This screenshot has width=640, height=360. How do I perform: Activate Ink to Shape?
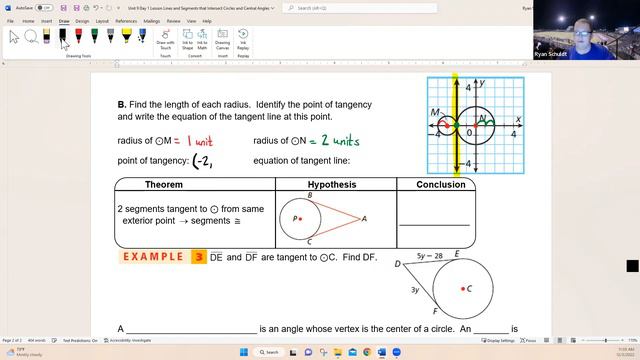(x=187, y=39)
